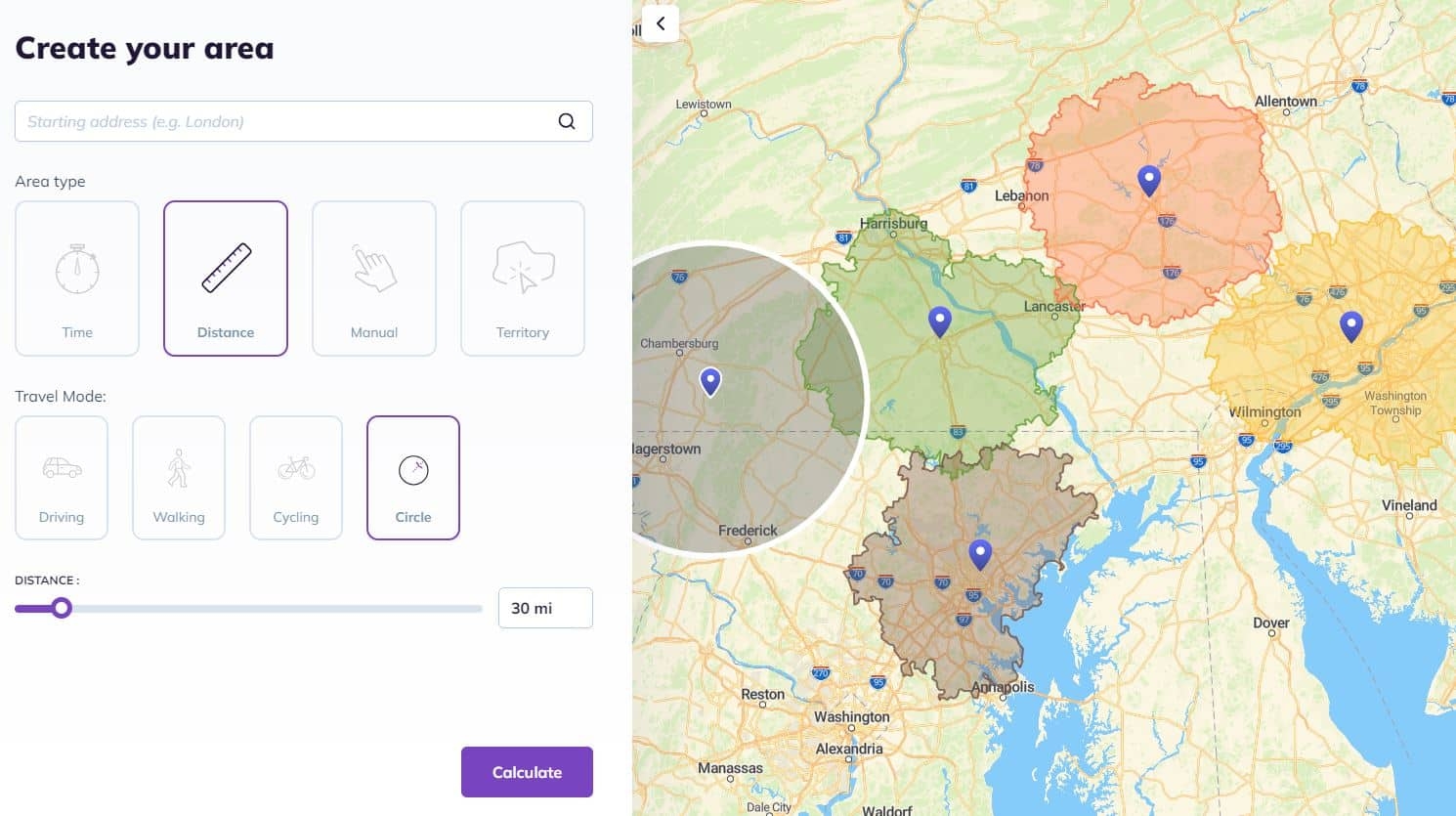
Task: Switch area type to Time
Action: pyautogui.click(x=77, y=278)
